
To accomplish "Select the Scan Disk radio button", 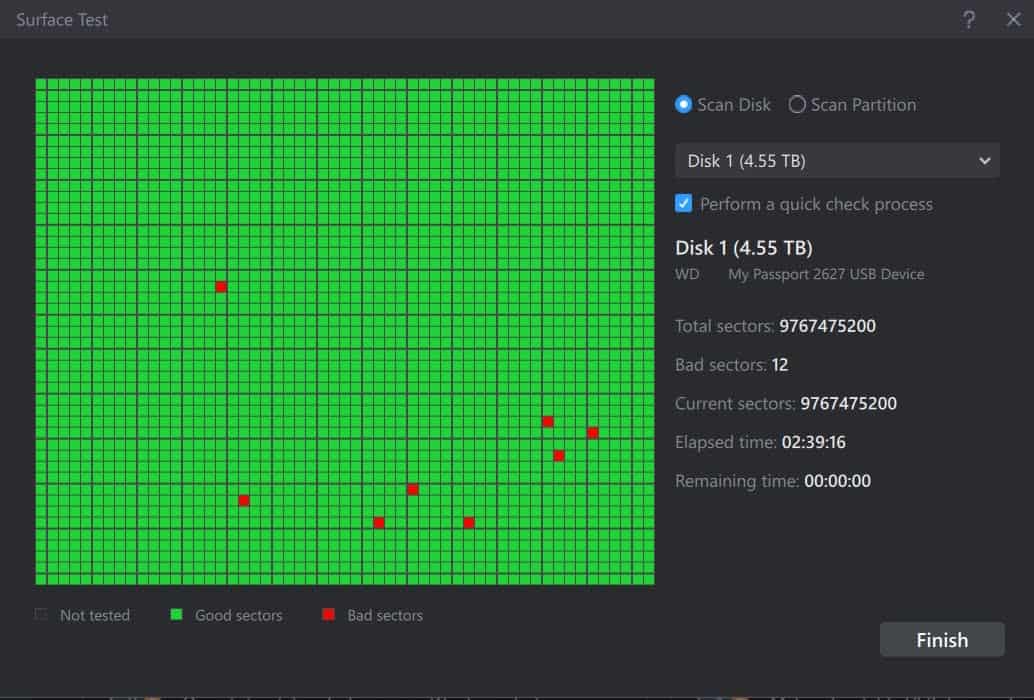I will [x=684, y=105].
